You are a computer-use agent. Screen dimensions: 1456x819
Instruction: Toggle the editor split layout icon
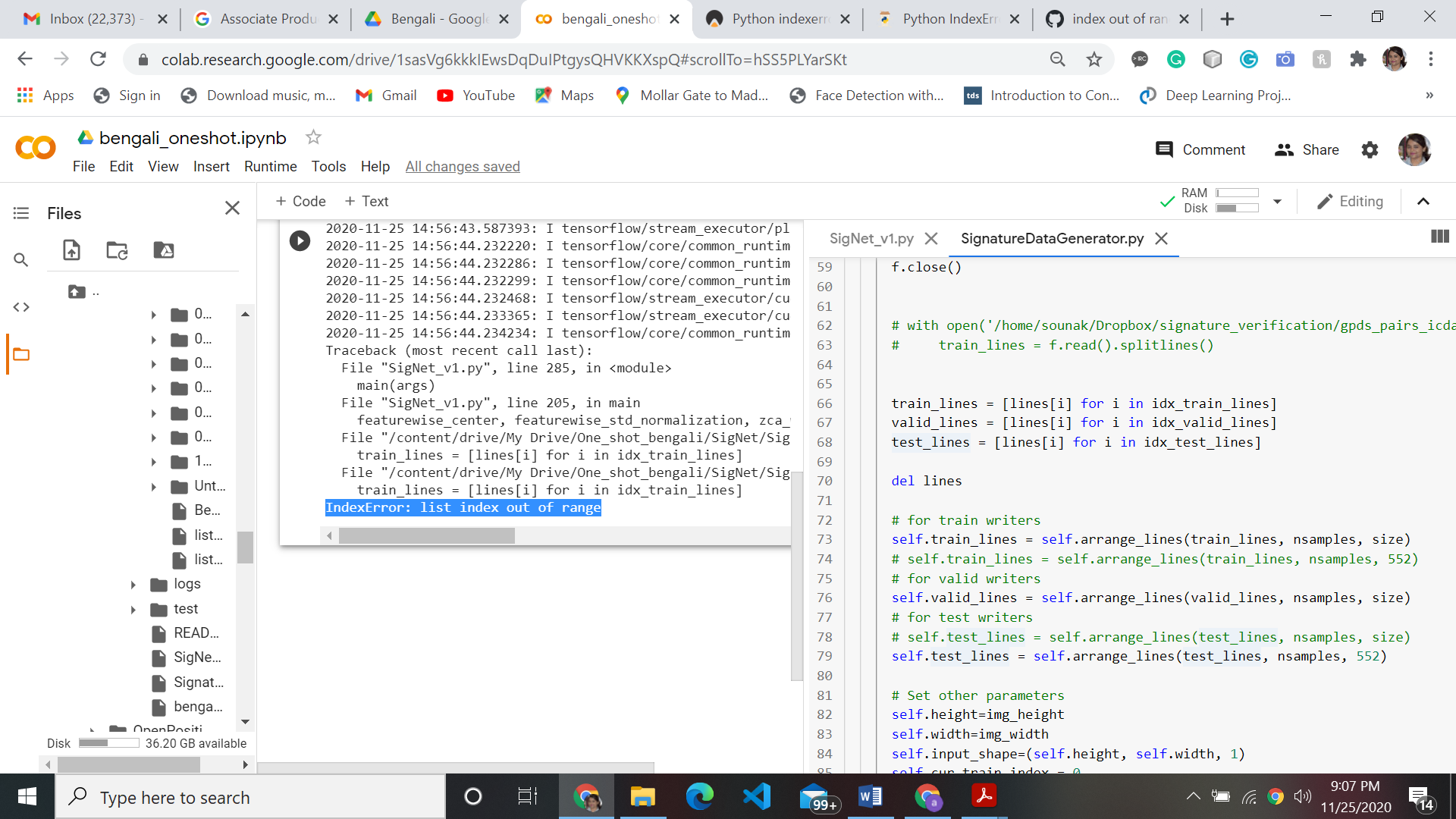(1439, 237)
